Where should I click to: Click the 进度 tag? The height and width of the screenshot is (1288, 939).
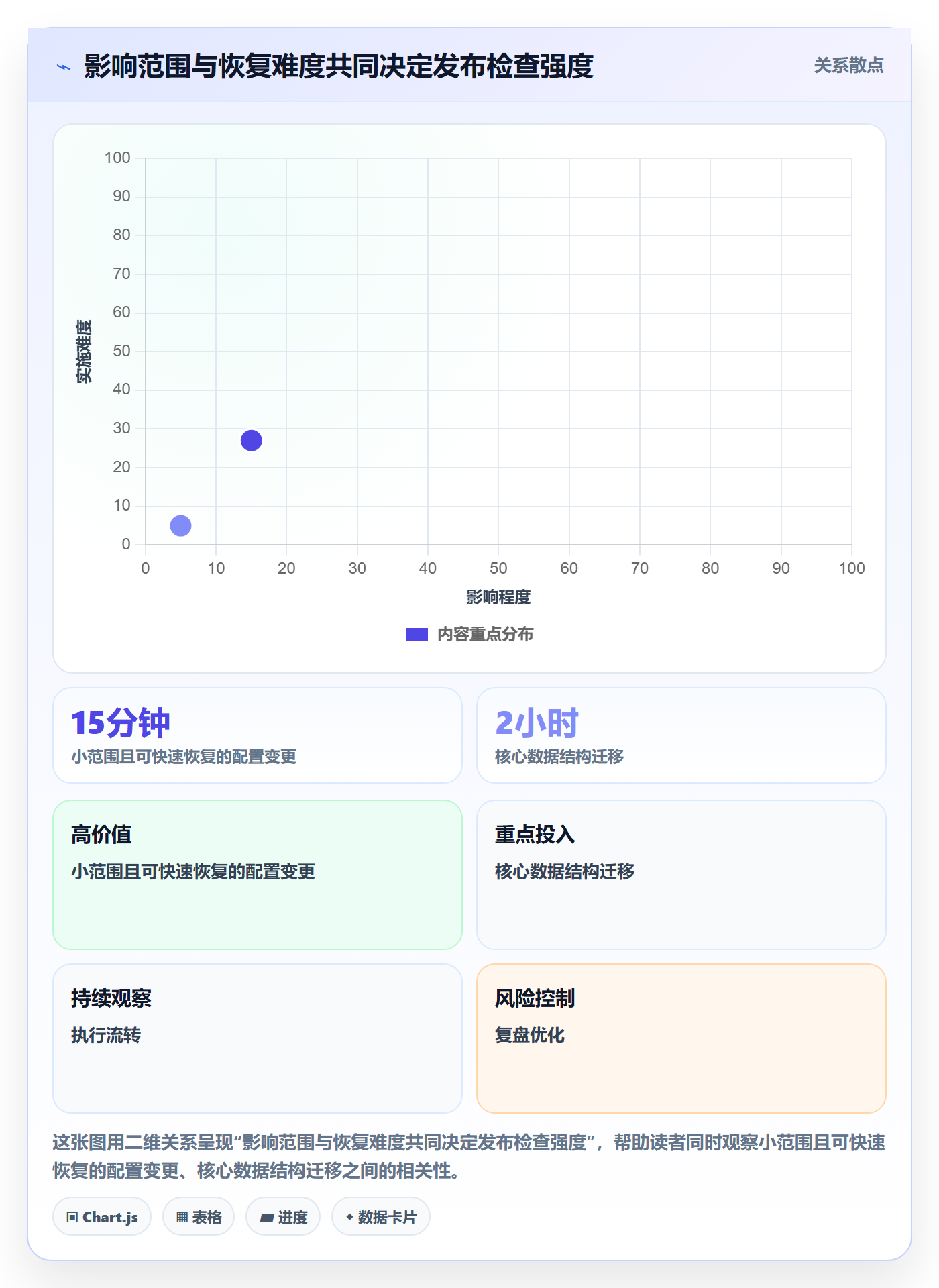click(283, 1216)
